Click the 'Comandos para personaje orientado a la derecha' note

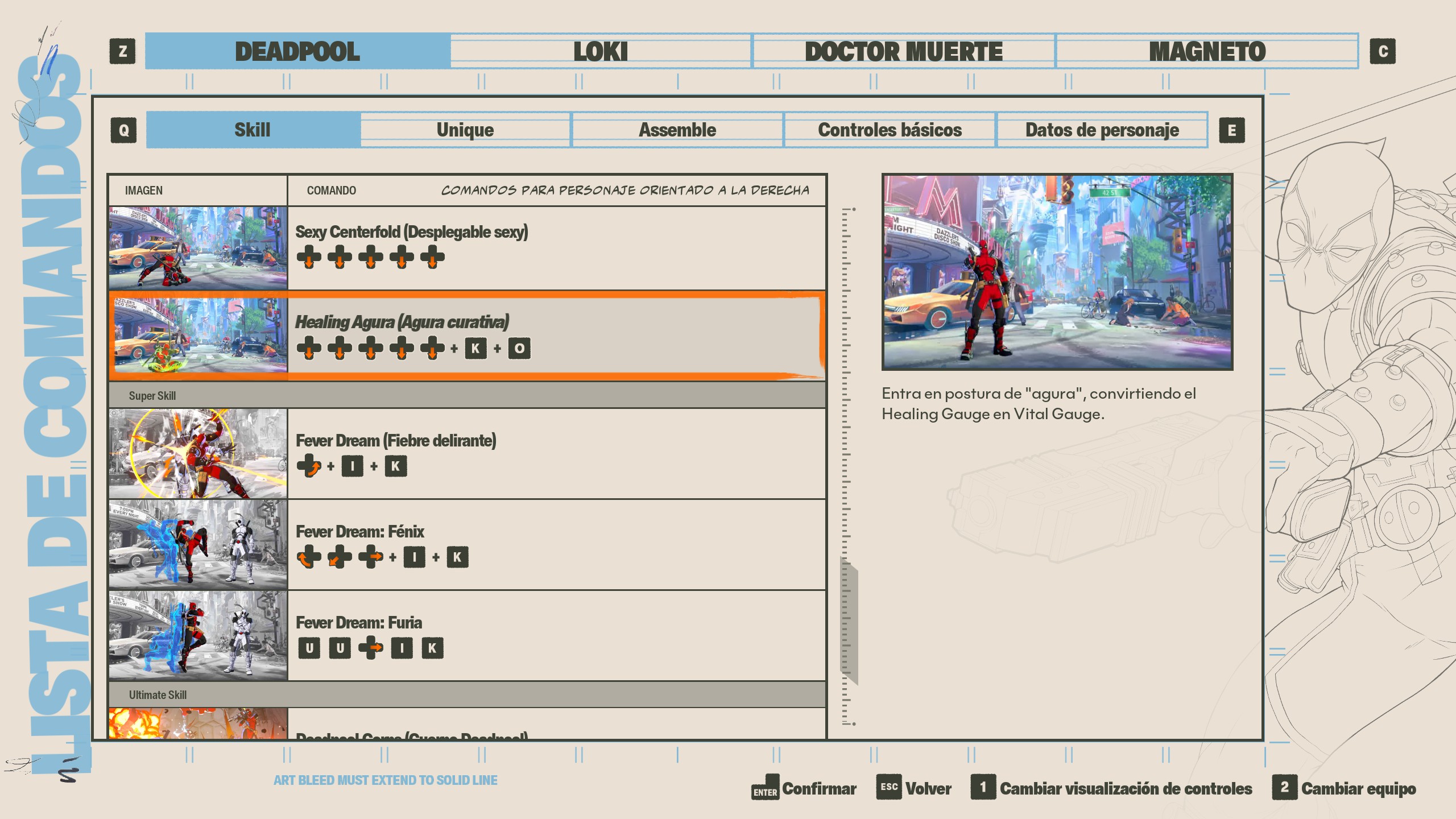click(625, 191)
